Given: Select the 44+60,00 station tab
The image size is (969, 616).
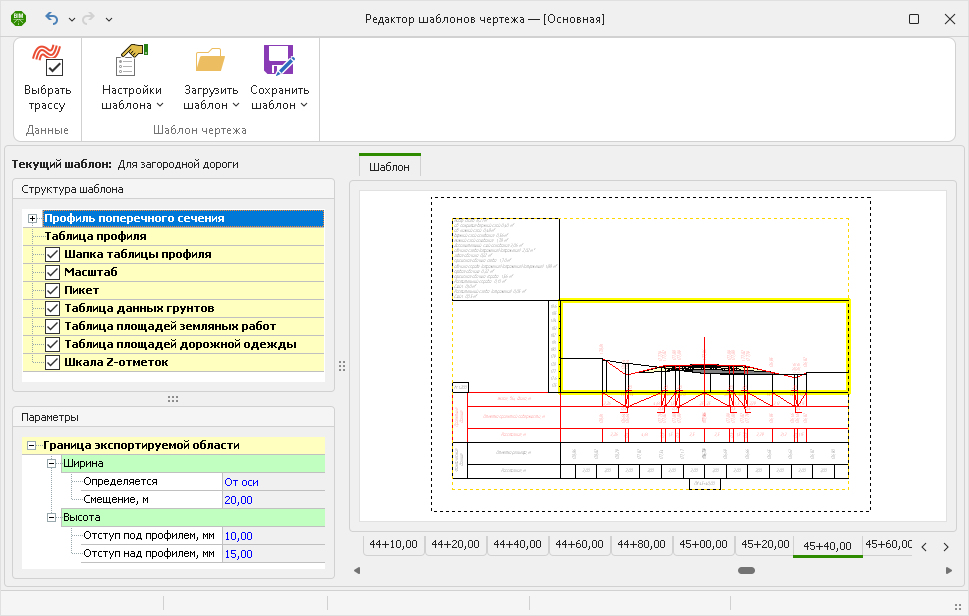Looking at the screenshot, I should (579, 545).
